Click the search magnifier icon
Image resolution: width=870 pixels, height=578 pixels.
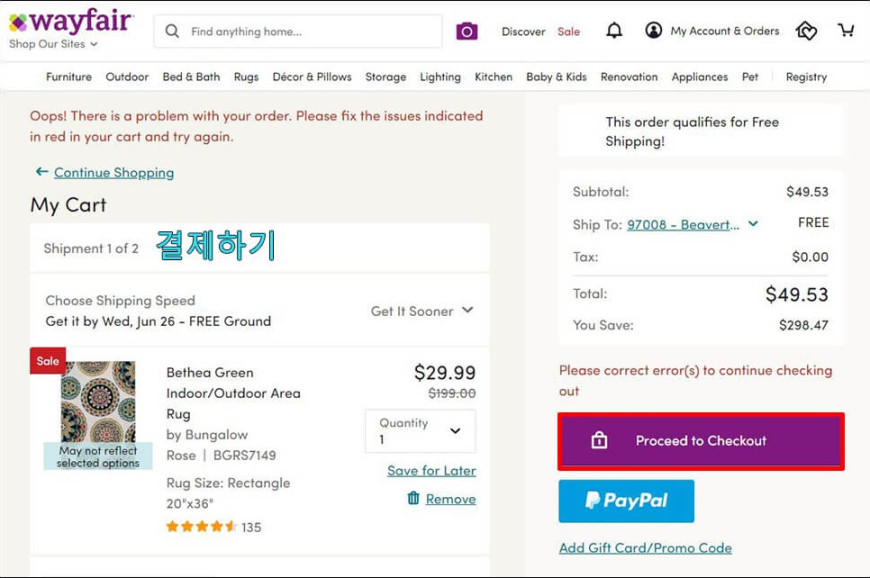coord(172,31)
